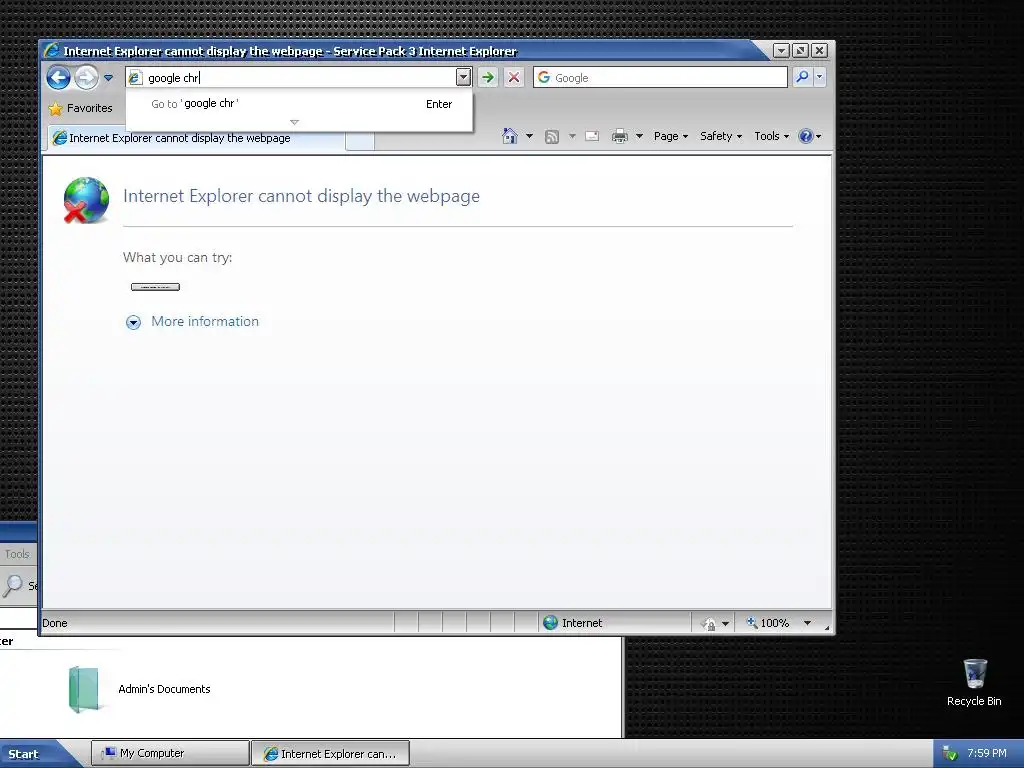Select the 'Go to google chr' suggestion

(x=300, y=104)
